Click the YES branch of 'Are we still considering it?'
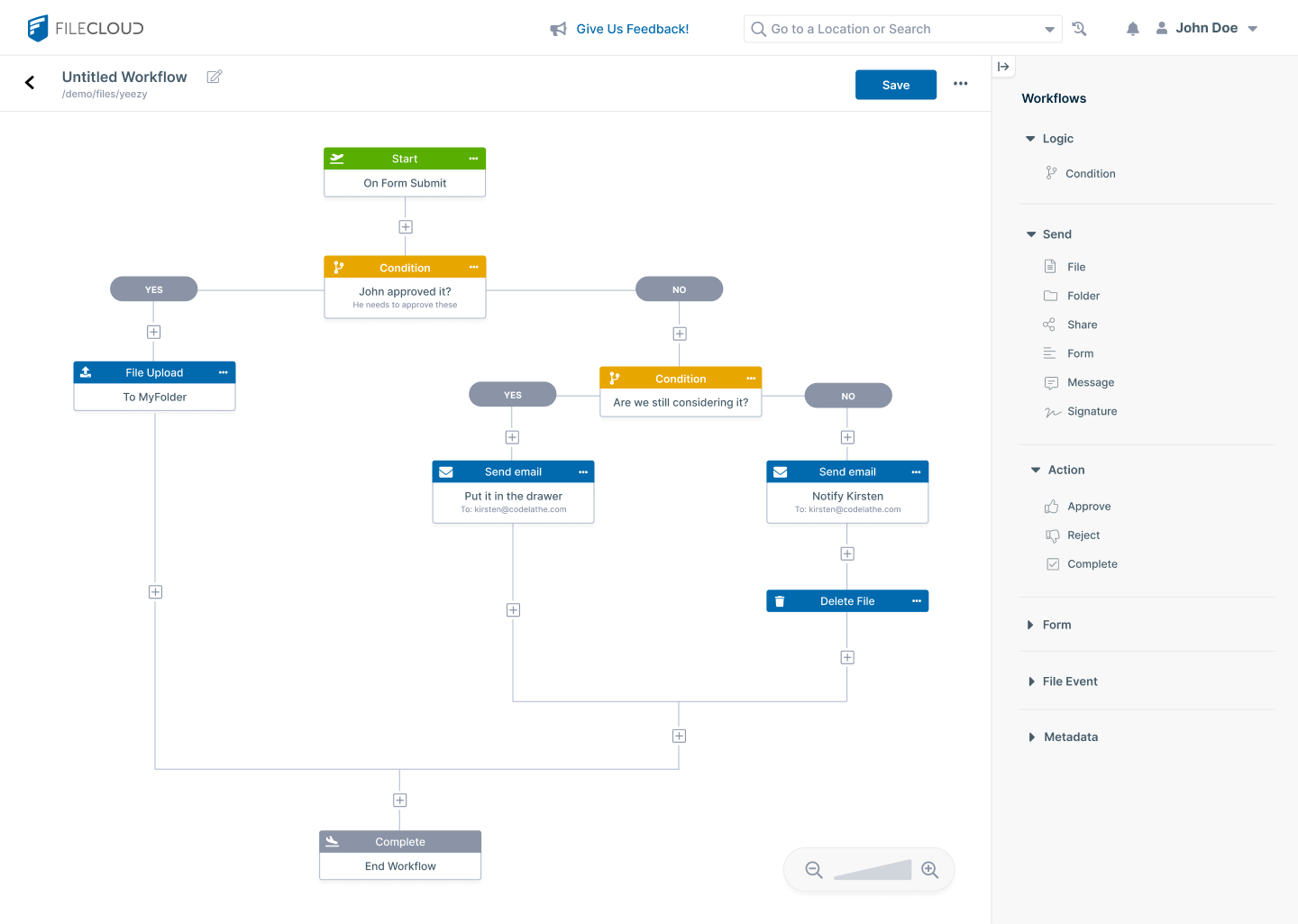Viewport: 1298px width, 924px height. click(512, 395)
